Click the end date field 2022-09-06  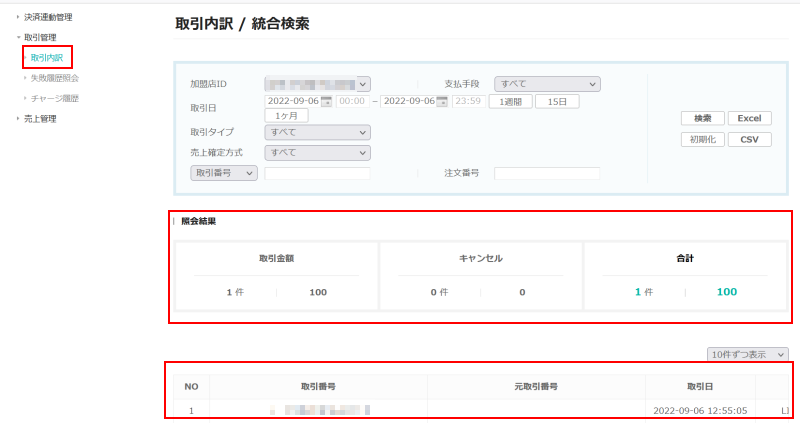pos(409,101)
